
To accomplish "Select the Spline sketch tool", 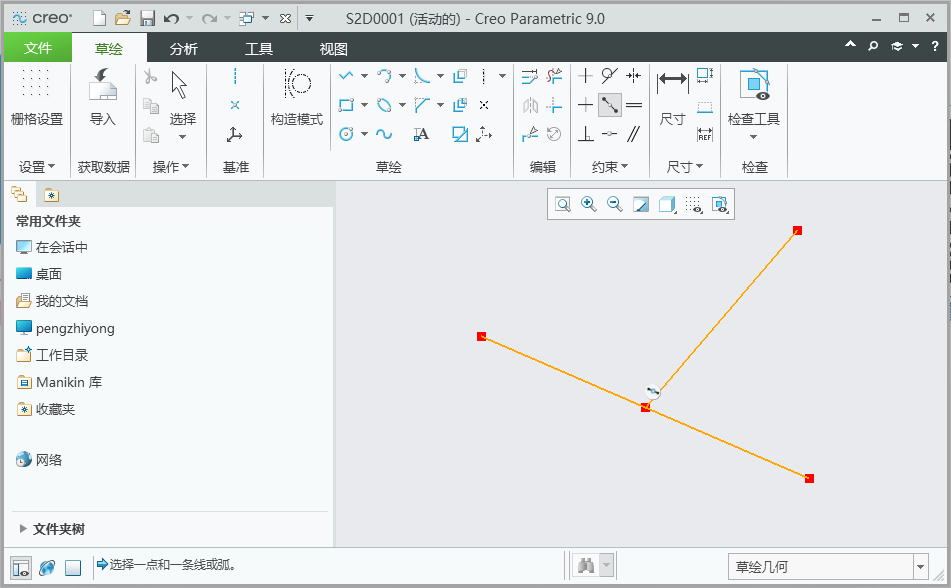I will pos(384,134).
